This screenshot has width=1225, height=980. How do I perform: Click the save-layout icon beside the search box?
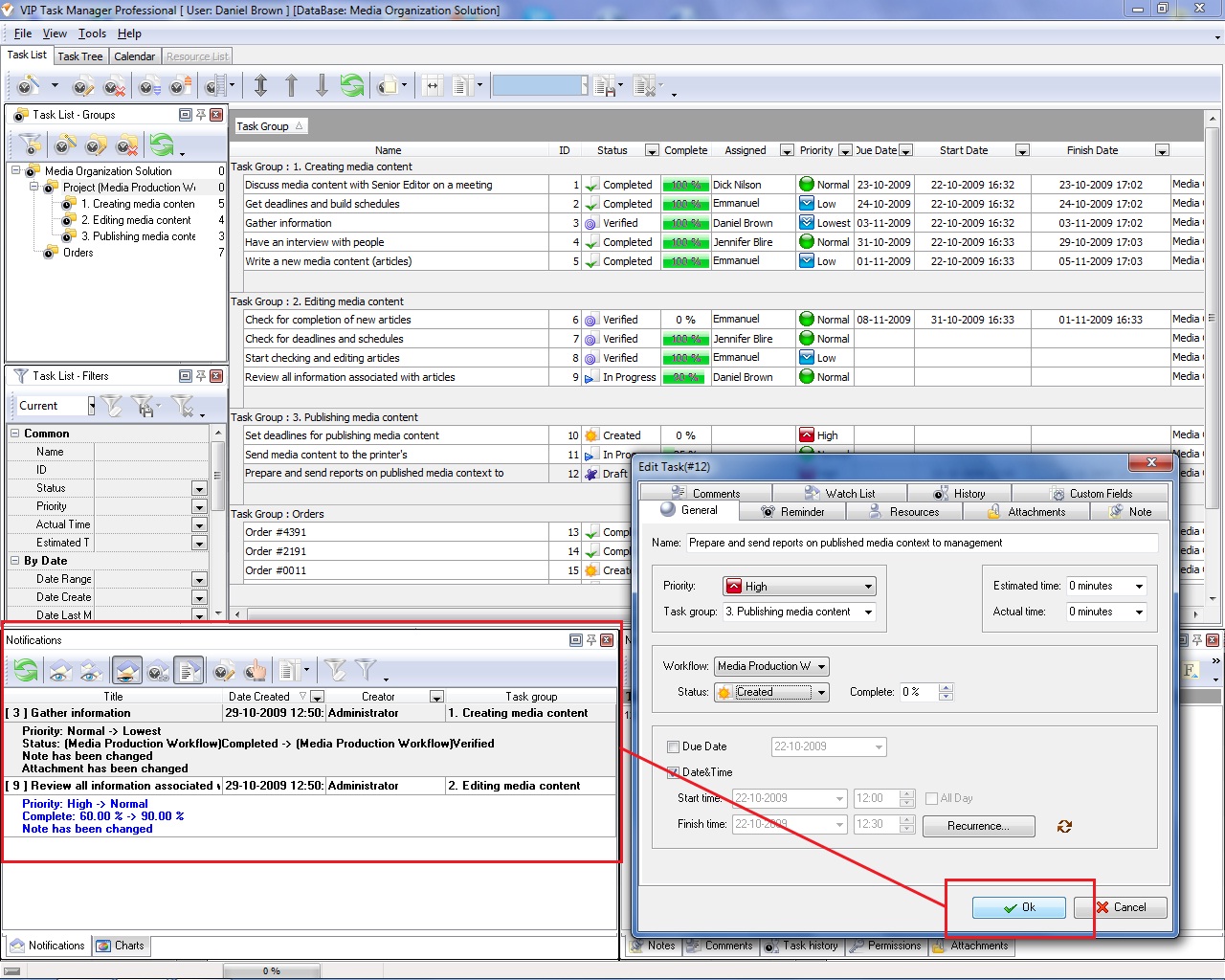point(605,87)
